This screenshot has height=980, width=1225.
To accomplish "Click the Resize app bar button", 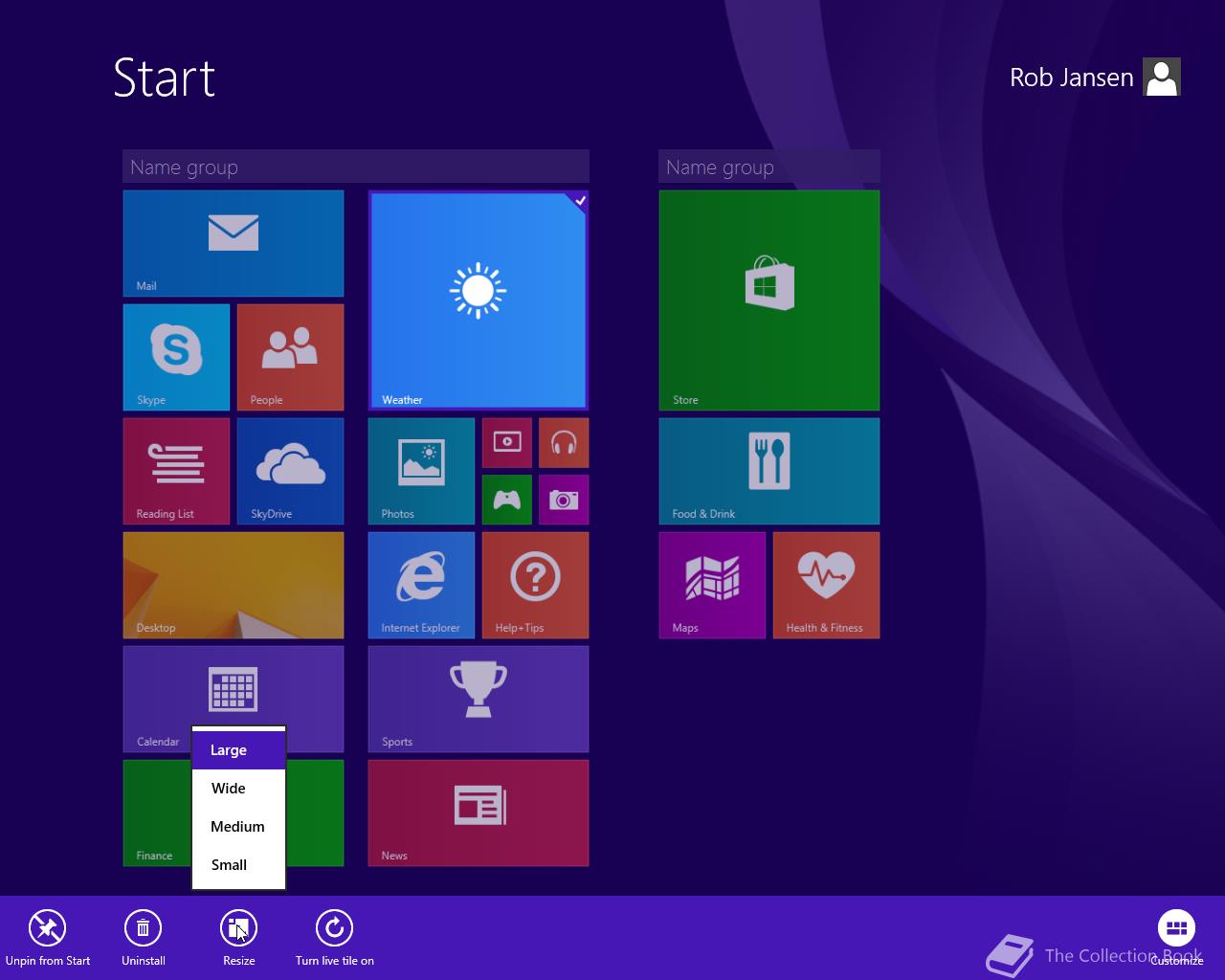I will click(239, 938).
